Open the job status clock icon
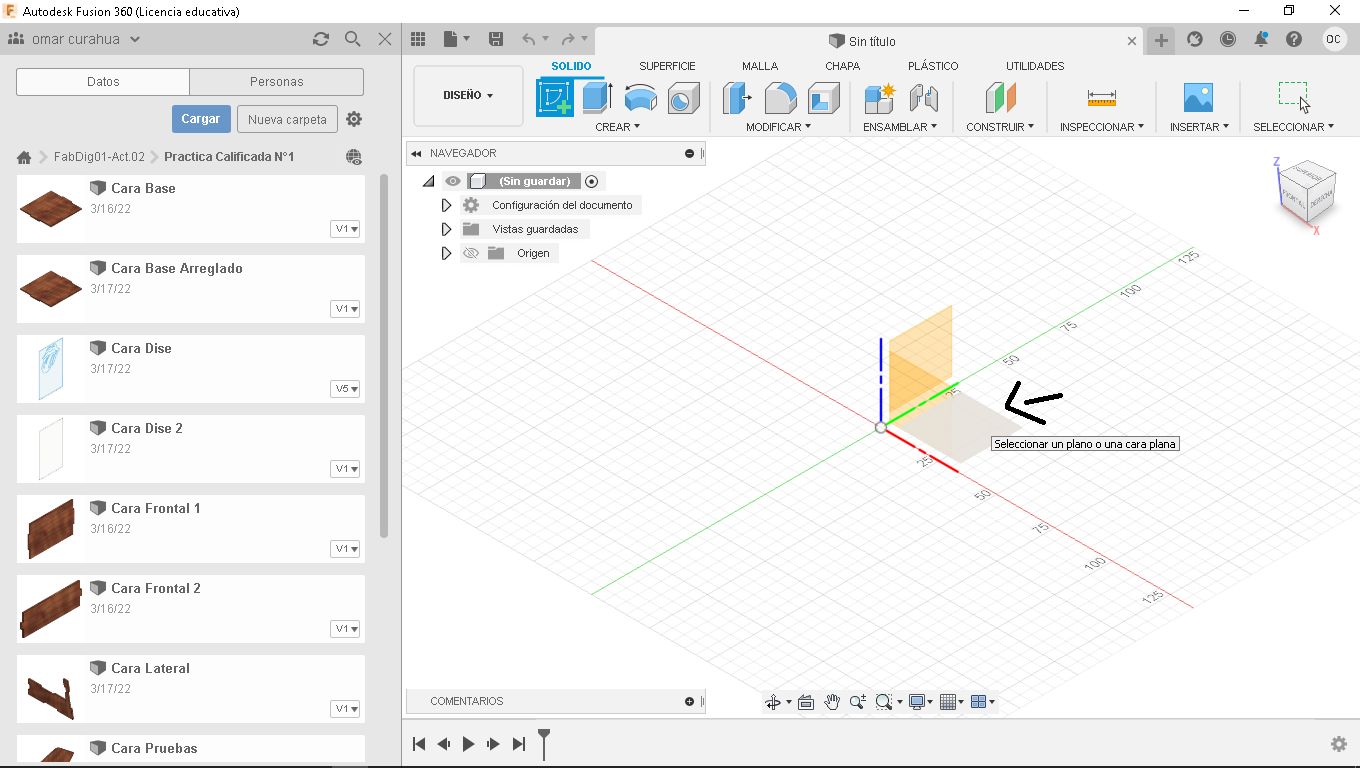This screenshot has height=768, width=1360. [x=1228, y=39]
